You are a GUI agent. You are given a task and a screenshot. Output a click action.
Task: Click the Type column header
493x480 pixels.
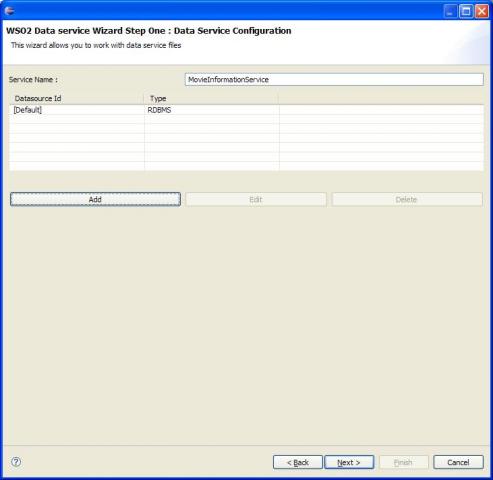[x=211, y=98]
